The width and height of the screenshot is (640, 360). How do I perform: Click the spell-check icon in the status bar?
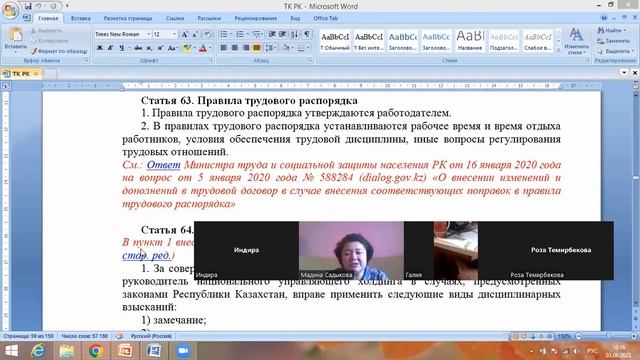[x=120, y=336]
